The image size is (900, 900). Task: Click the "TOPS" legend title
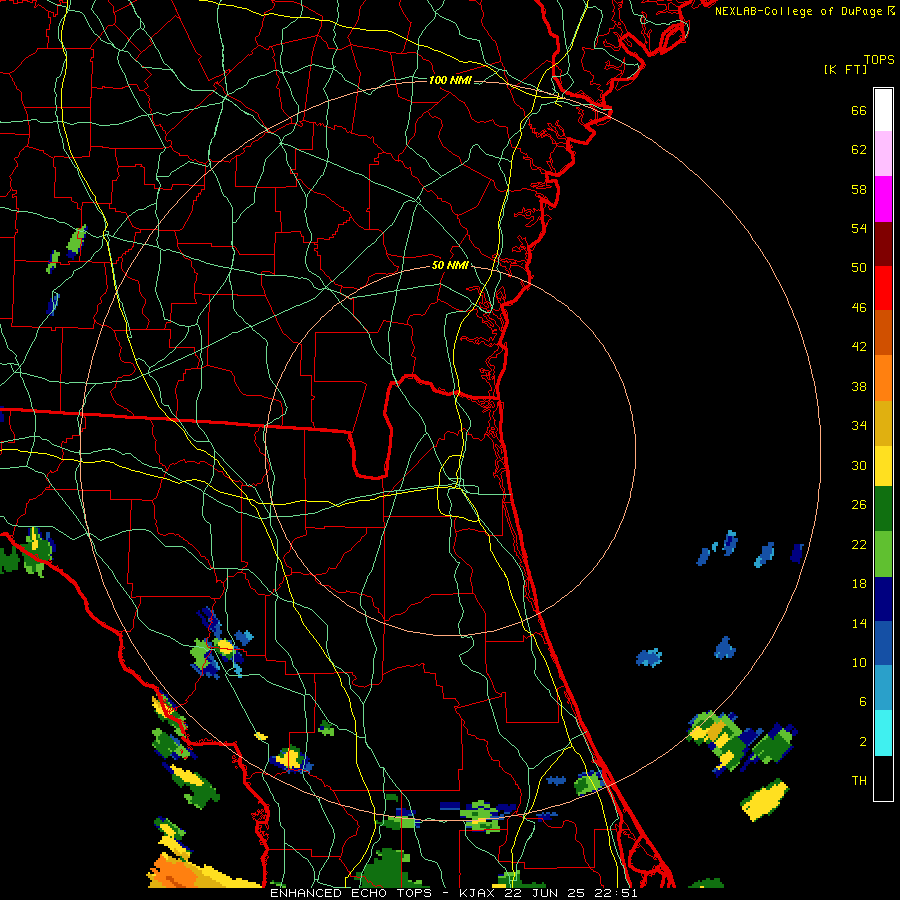[879, 60]
